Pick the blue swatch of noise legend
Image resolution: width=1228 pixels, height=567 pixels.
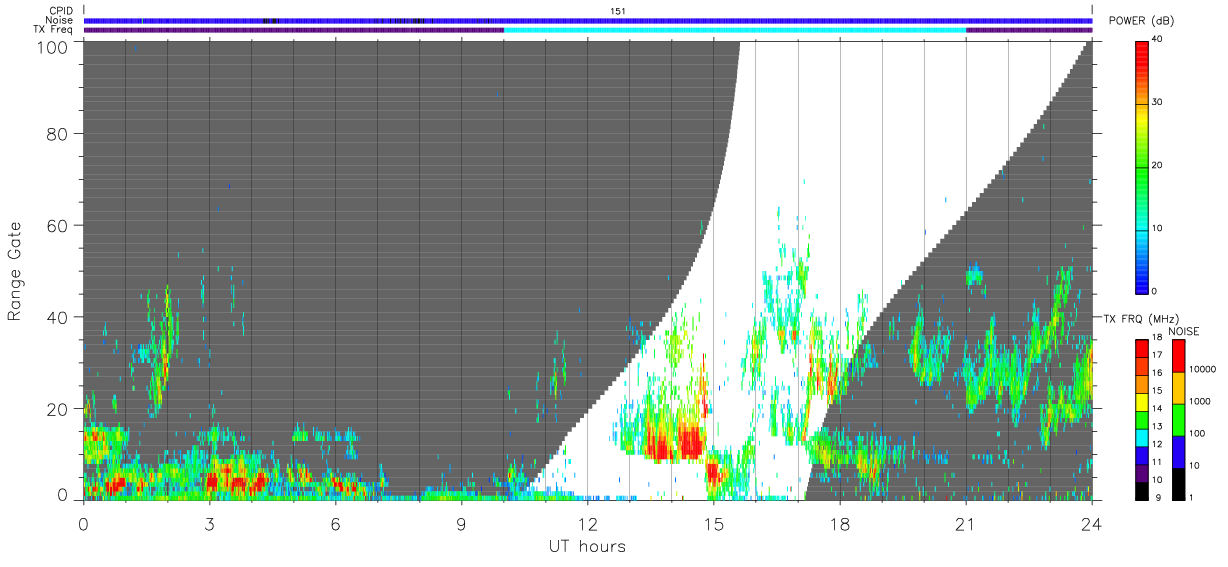click(x=1178, y=451)
